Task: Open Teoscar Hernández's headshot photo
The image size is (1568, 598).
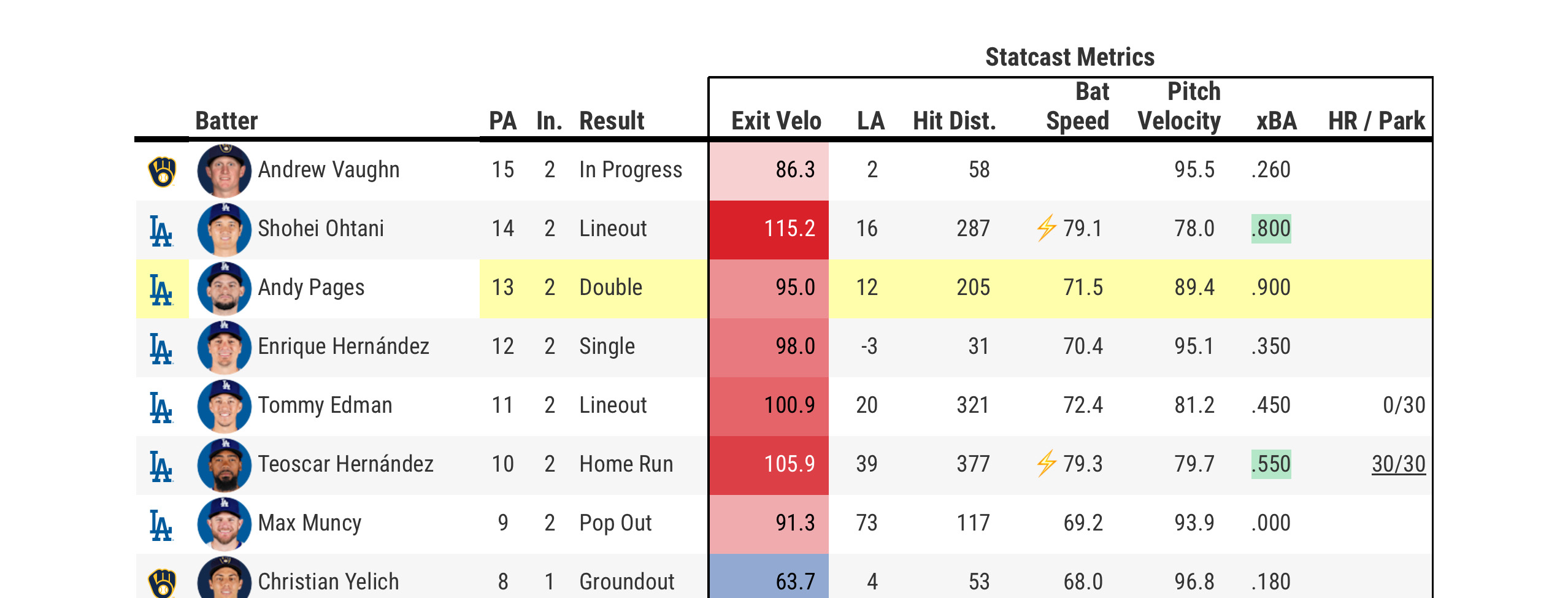Action: pyautogui.click(x=224, y=465)
